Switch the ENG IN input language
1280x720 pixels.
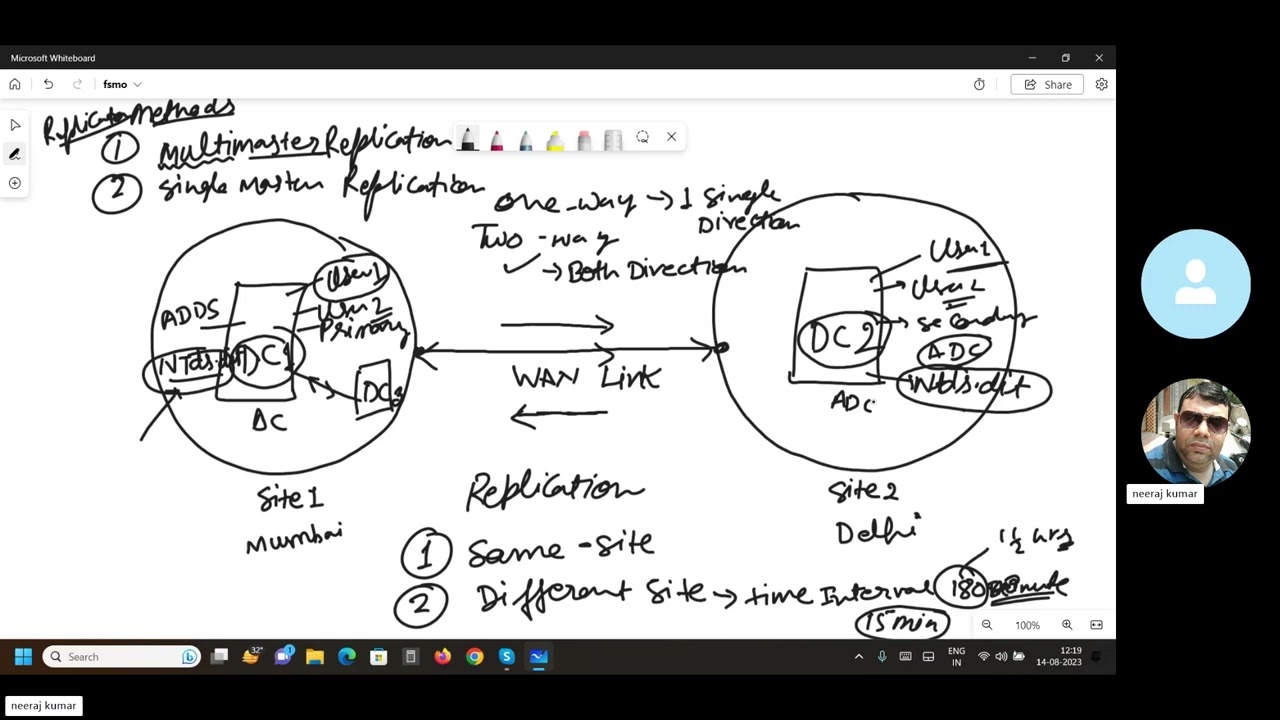point(956,657)
